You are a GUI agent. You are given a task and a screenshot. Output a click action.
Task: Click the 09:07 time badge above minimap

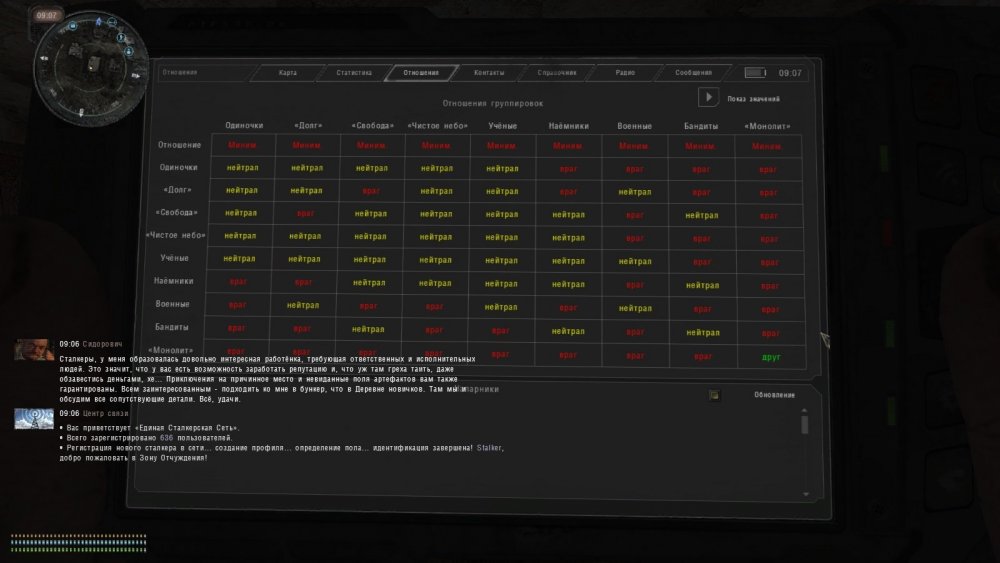[47, 15]
